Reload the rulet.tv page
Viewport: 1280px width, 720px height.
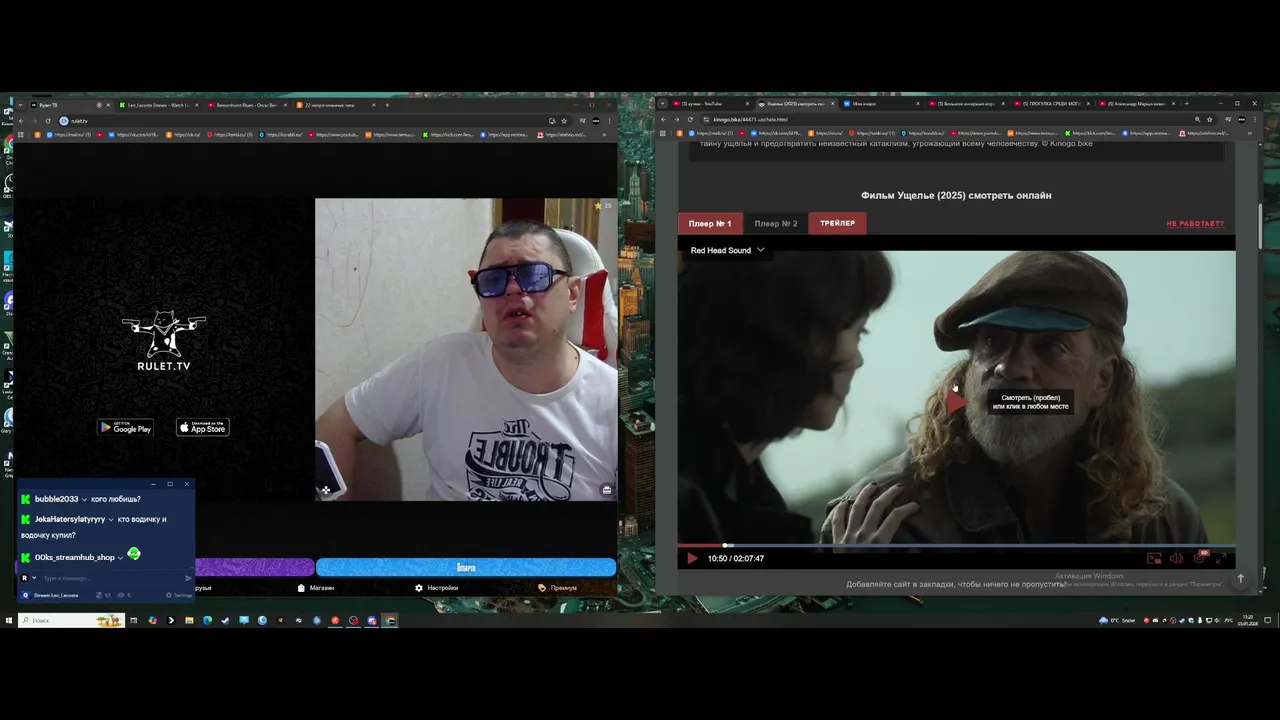[47, 121]
